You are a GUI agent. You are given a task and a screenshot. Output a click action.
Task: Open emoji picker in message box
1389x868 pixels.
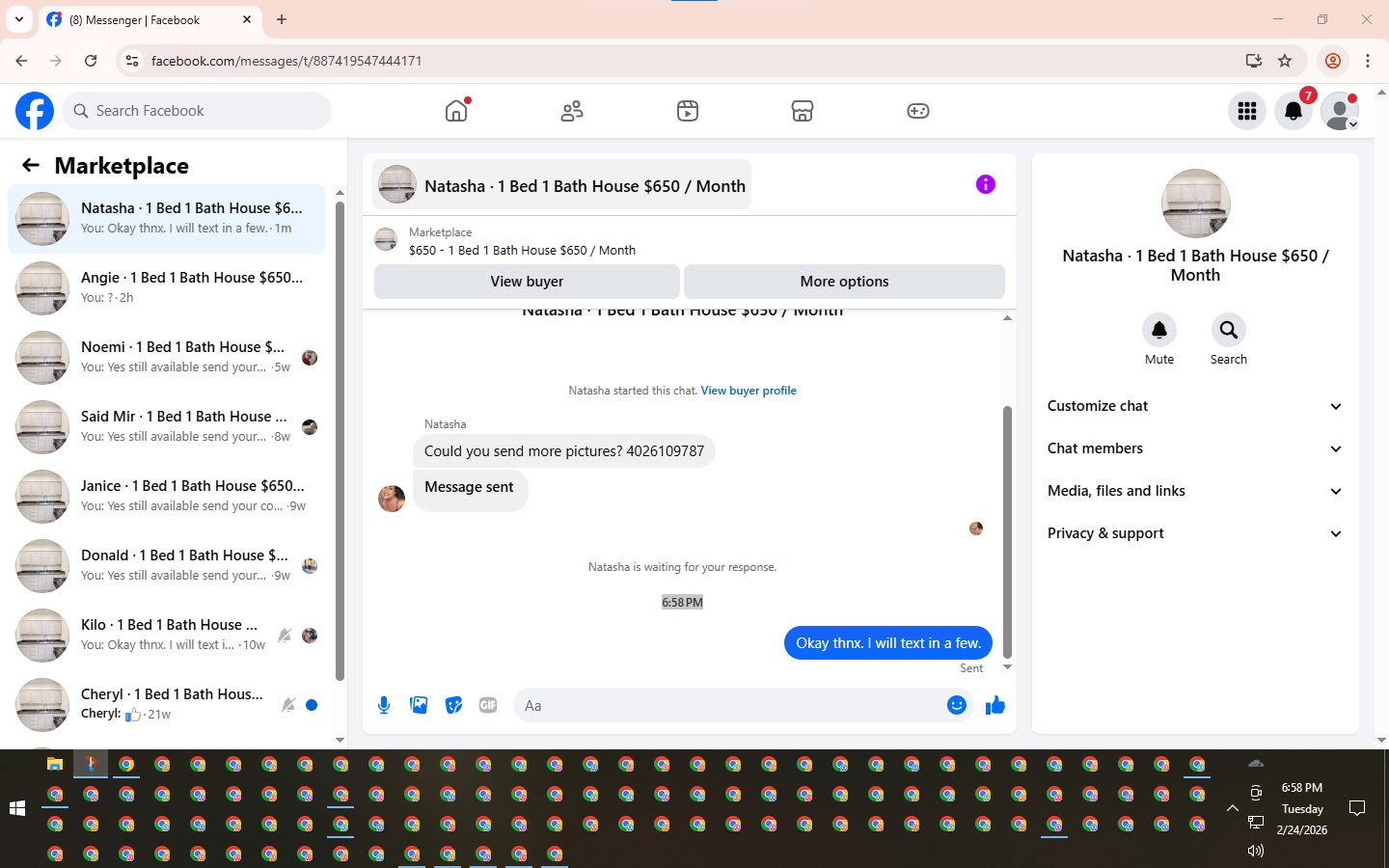click(x=957, y=705)
